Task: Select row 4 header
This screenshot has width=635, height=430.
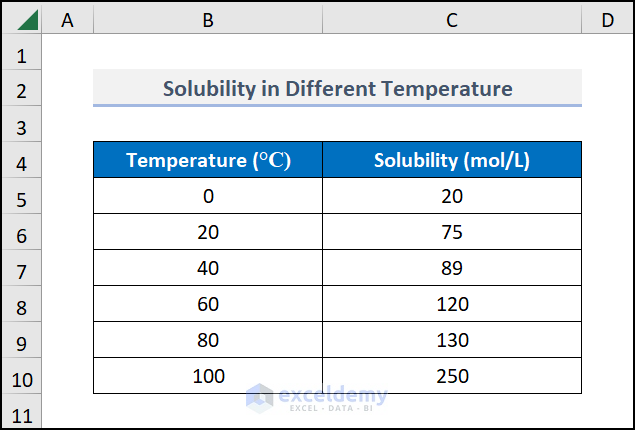Action: pyautogui.click(x=22, y=162)
